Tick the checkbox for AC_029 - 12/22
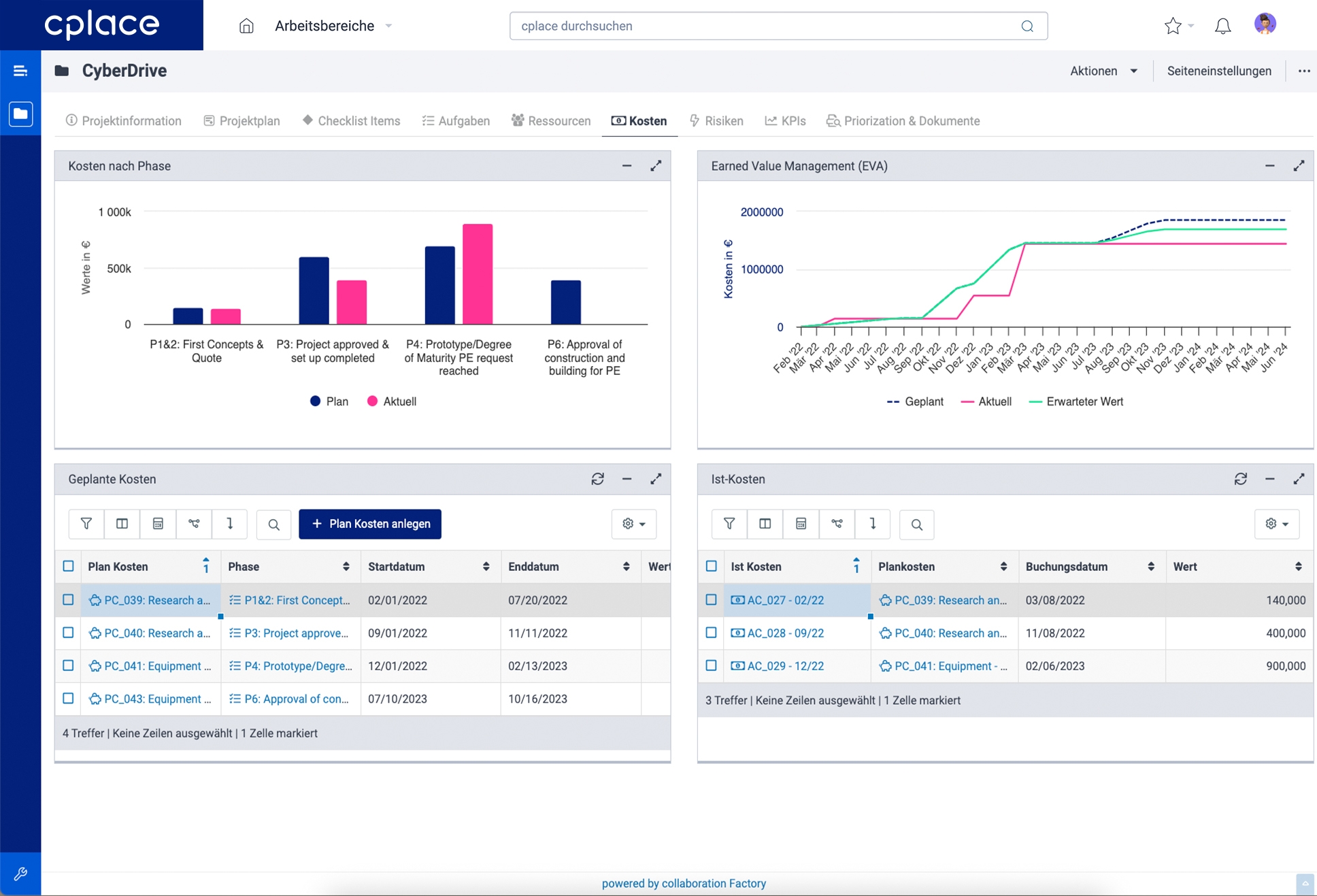The width and height of the screenshot is (1317, 896). (711, 665)
